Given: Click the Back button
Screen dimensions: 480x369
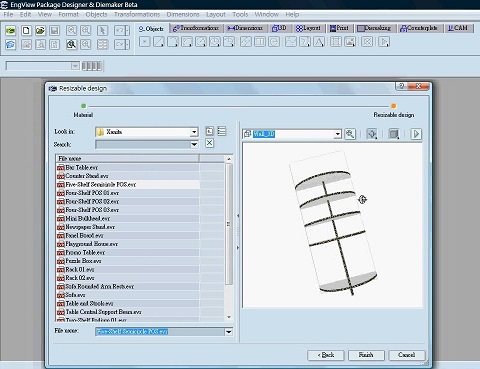Looking at the screenshot, I should click(326, 355).
